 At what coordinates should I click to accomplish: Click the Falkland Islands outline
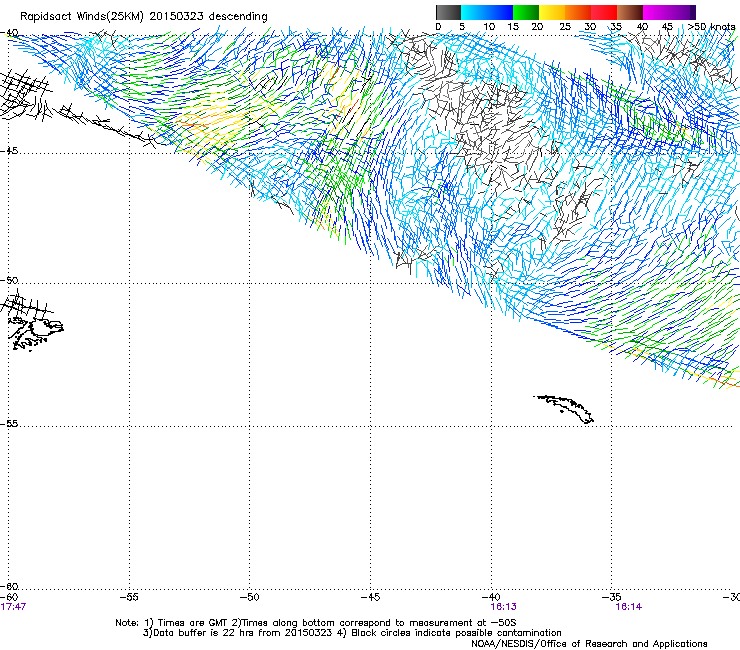click(x=36, y=333)
